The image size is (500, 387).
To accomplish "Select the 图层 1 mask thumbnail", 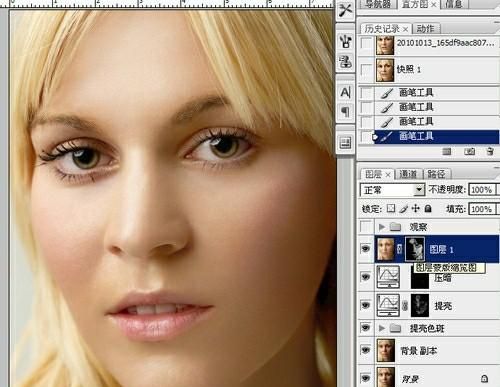I will [414, 249].
